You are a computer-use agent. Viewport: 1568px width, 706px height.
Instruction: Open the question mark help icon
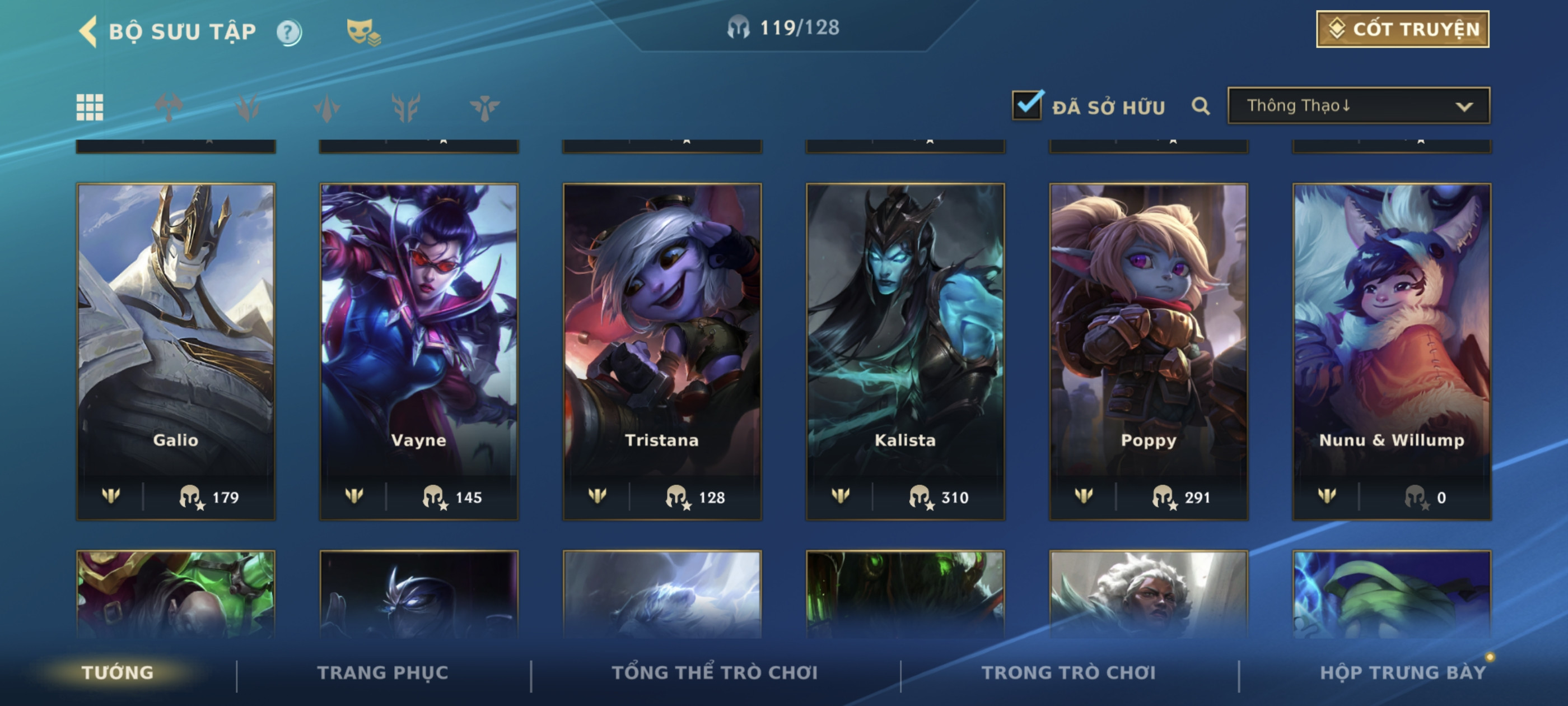(x=288, y=32)
